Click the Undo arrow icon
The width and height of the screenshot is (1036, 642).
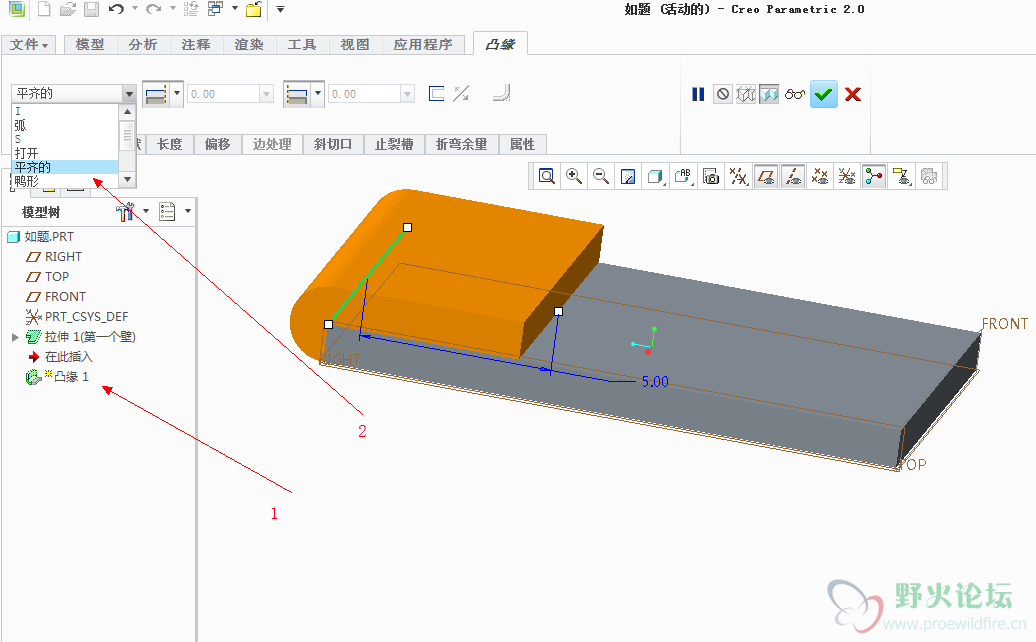pyautogui.click(x=116, y=9)
